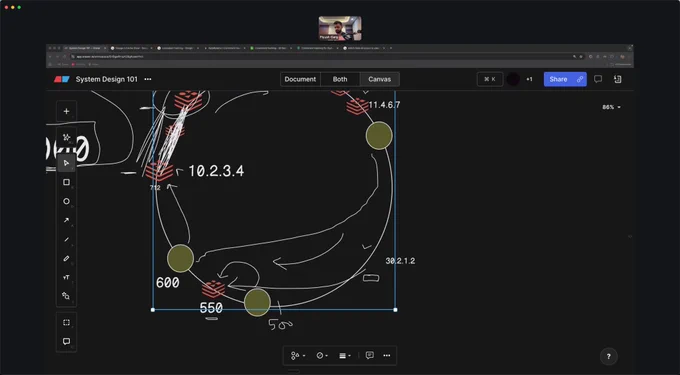Select the red server icon beside 10.2.3.4
The width and height of the screenshot is (680, 375).
point(159,171)
